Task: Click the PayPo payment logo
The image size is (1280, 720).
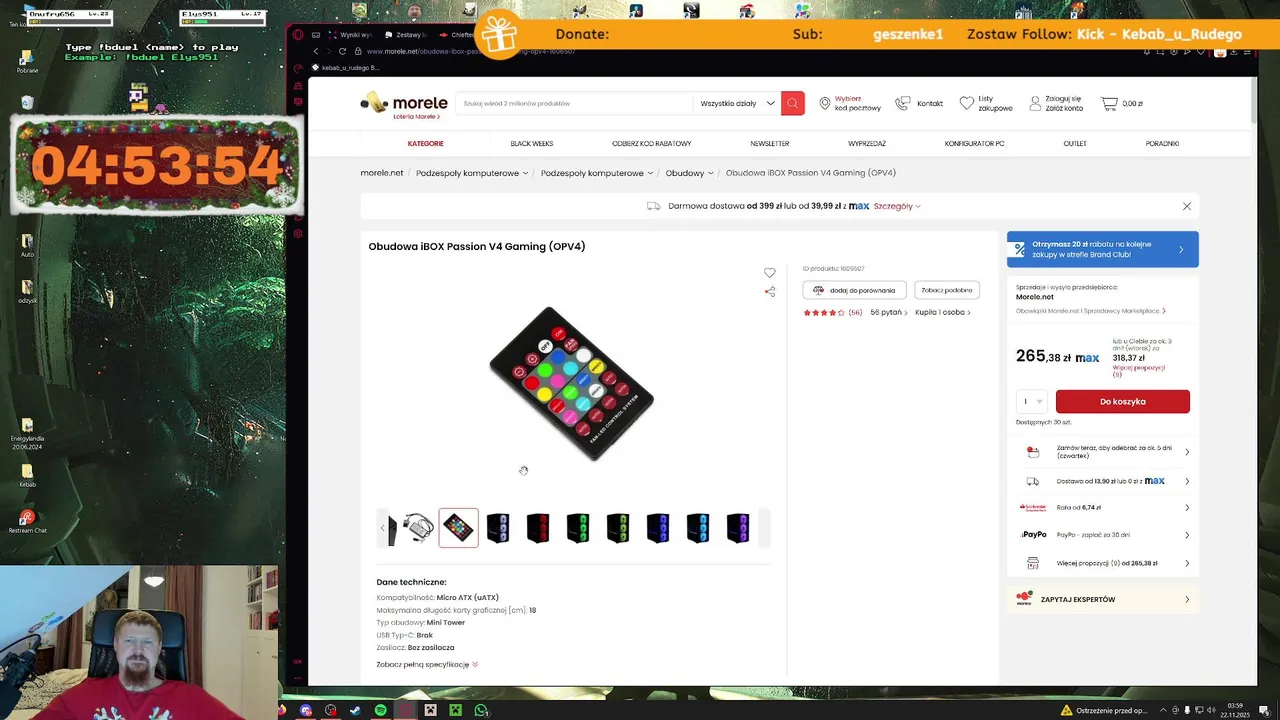Action: 1033,534
